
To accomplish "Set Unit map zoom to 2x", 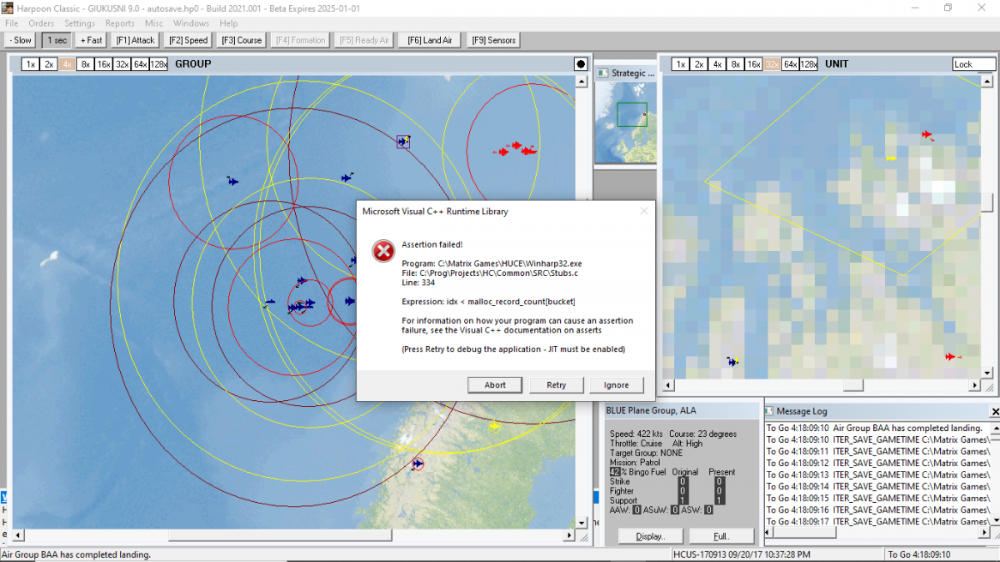I will [x=699, y=64].
